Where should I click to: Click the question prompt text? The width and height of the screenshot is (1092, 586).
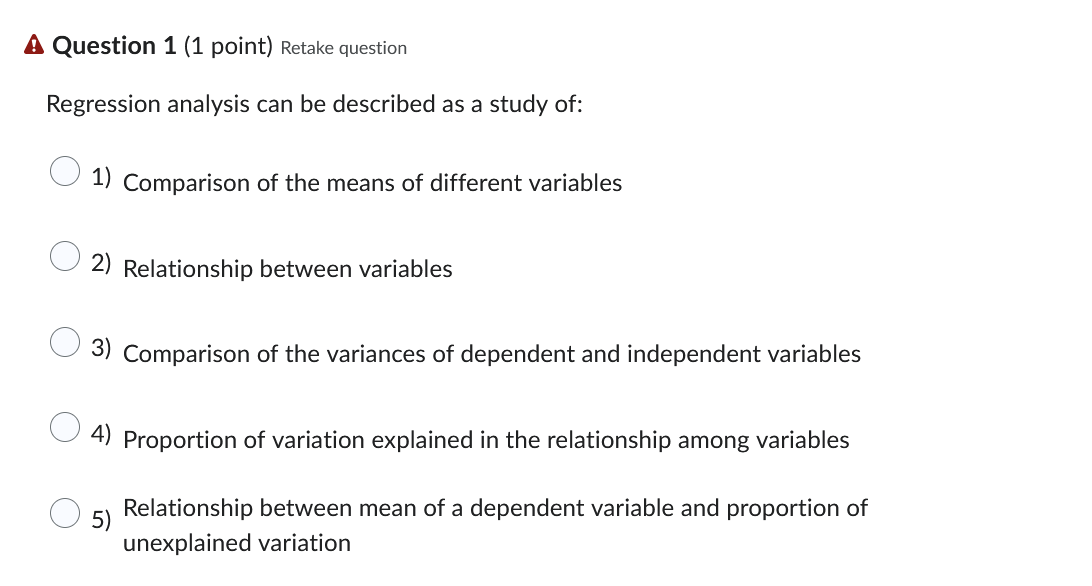coord(314,104)
